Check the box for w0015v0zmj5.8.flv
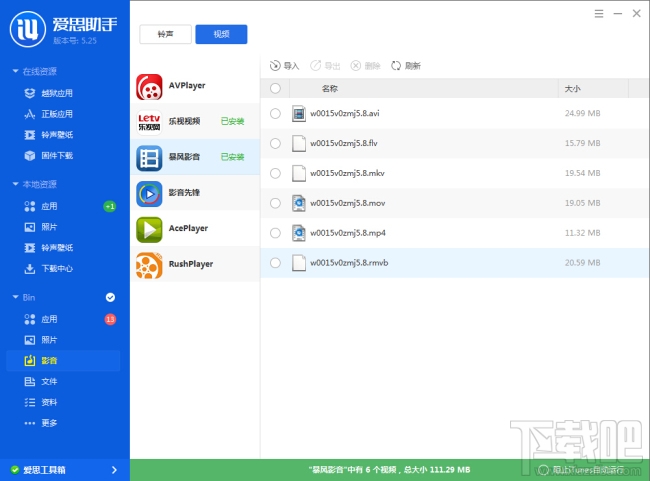650x481 pixels. tap(275, 143)
